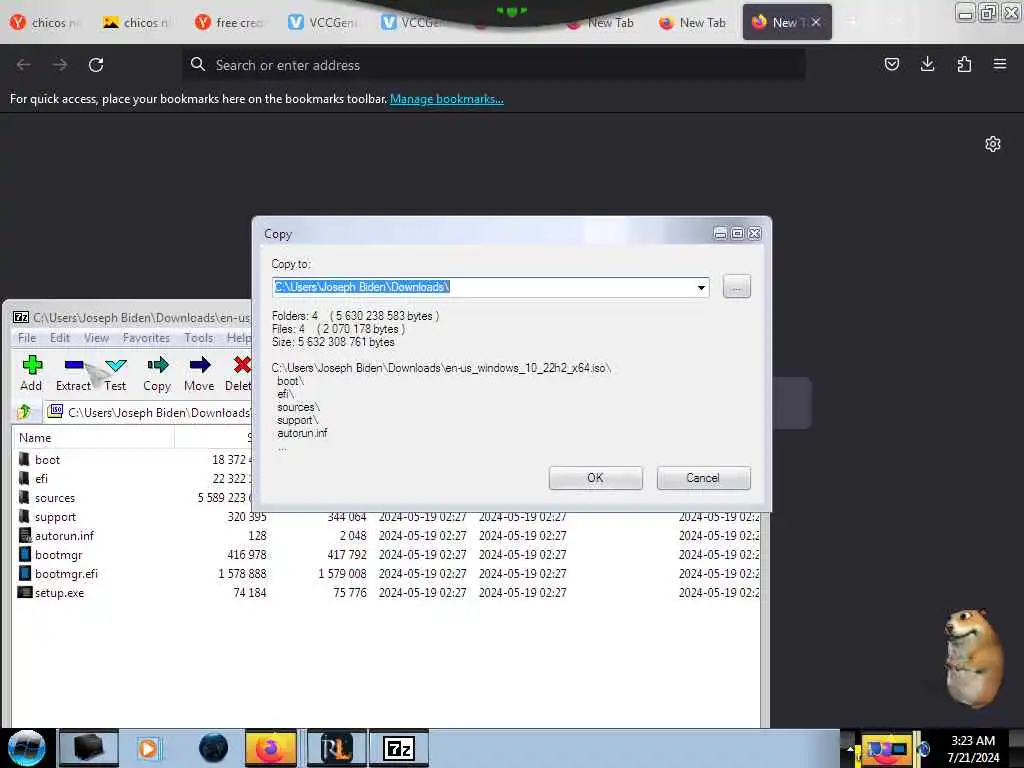
Task: Go up one folder level in 7-Zip
Action: tap(24, 412)
